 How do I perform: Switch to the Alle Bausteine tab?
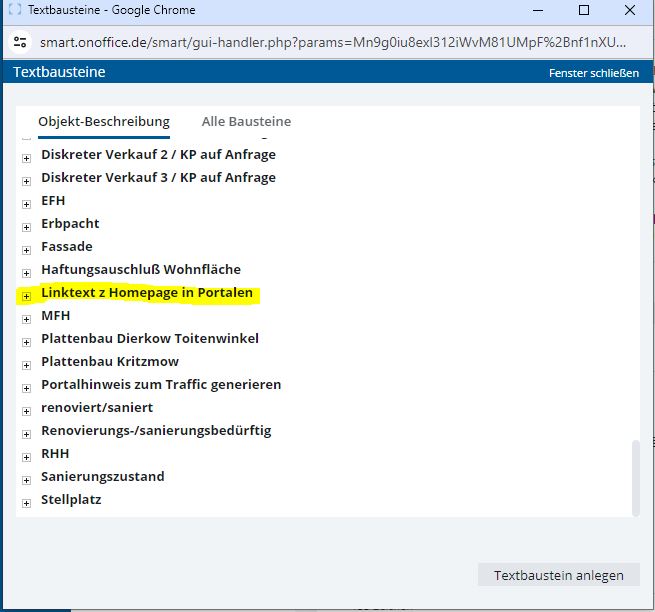tap(246, 122)
